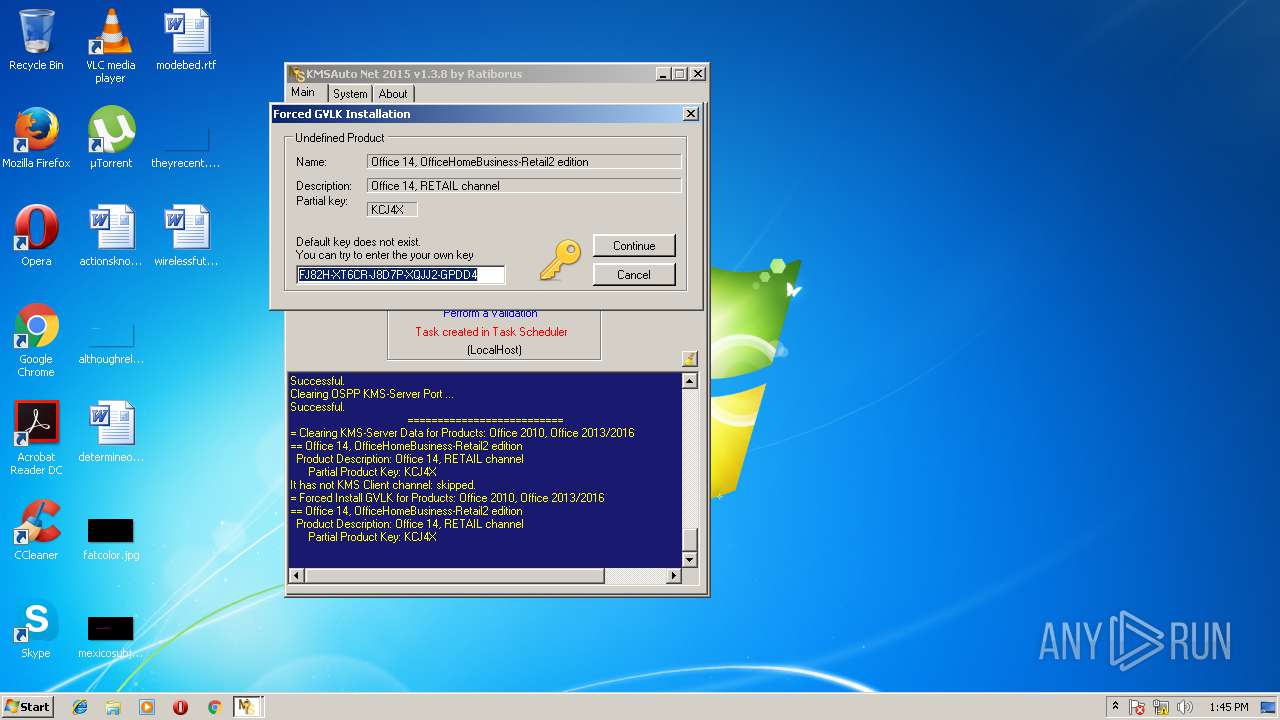Click the 1:45 PM clock
The height and width of the screenshot is (720, 1280).
(x=1228, y=707)
